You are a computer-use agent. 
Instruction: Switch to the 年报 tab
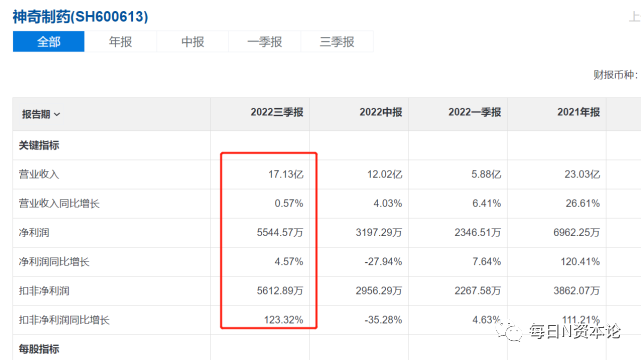click(x=121, y=42)
